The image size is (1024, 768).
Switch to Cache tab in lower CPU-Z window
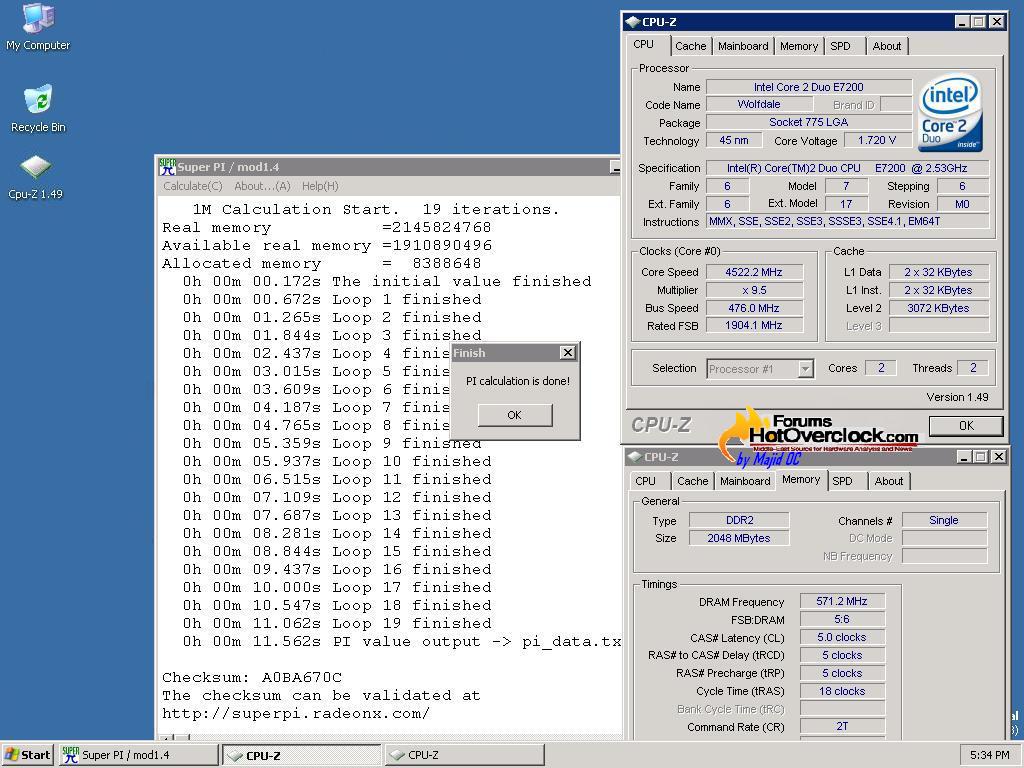[692, 481]
